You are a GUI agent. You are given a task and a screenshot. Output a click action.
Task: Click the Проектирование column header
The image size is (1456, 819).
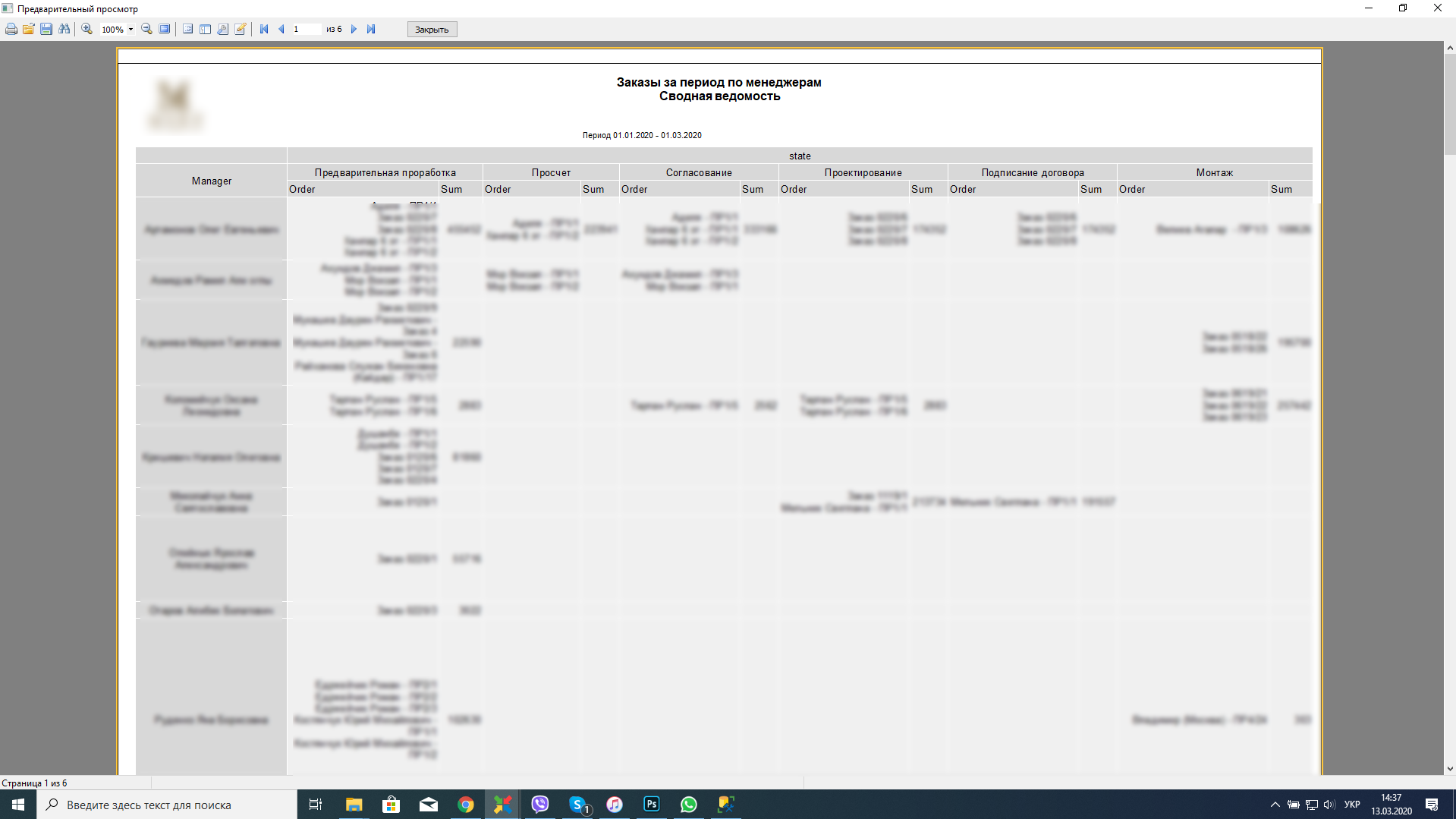click(863, 172)
